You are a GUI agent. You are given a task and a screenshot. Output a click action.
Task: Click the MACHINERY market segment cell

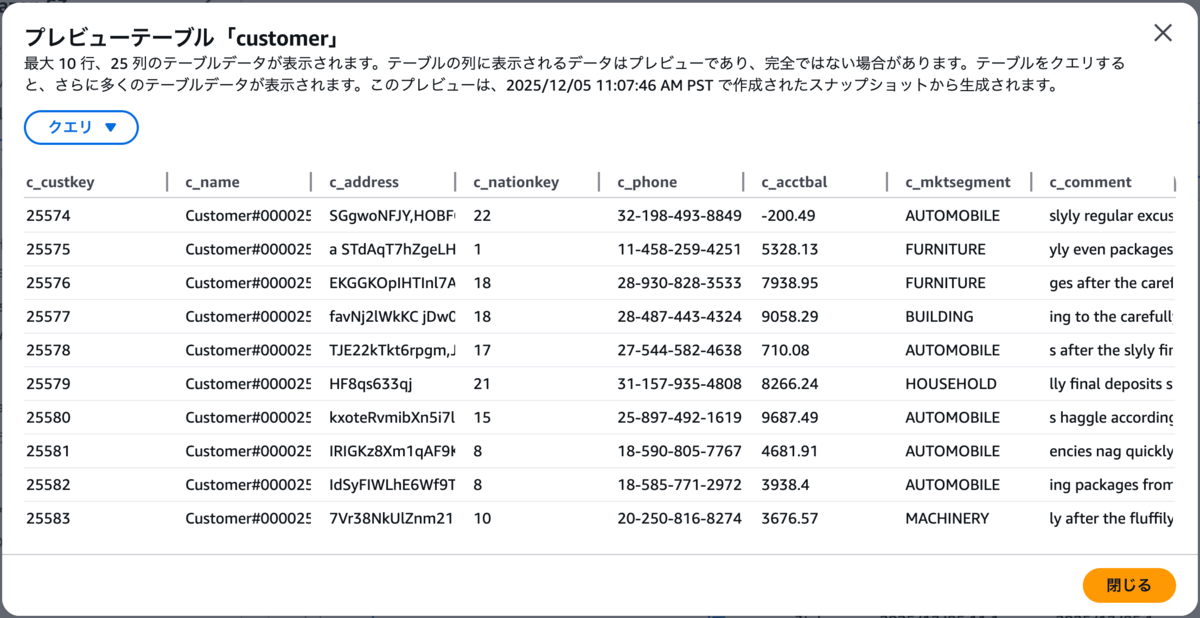[947, 518]
